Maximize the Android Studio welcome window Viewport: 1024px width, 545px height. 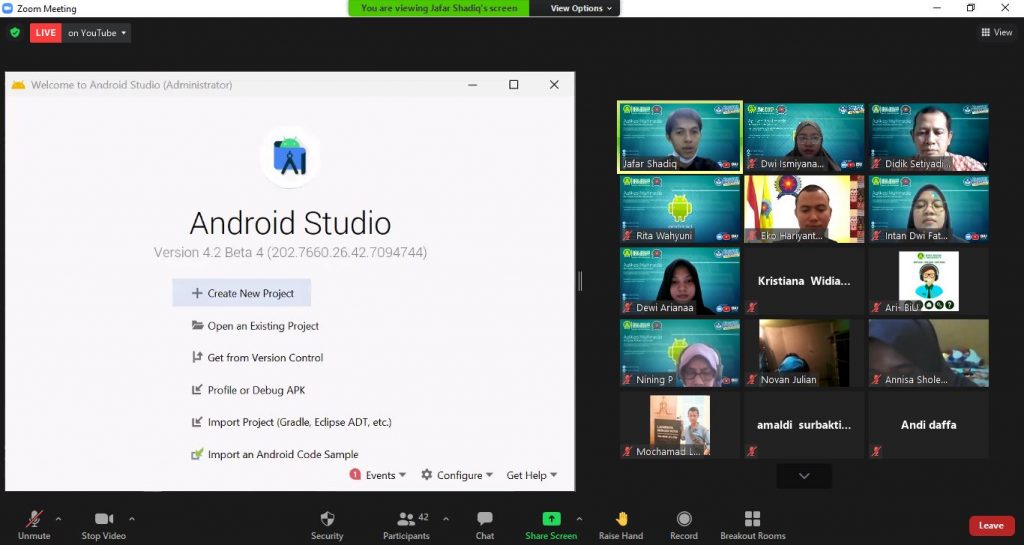(514, 85)
